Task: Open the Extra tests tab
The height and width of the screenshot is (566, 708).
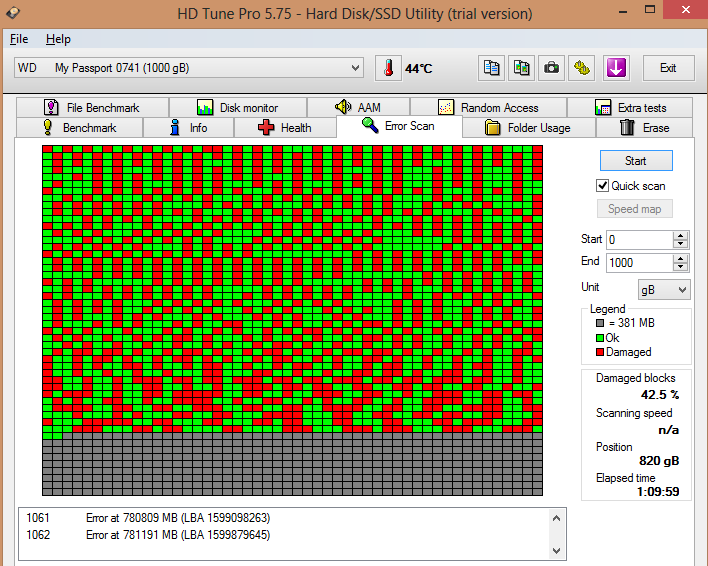Action: (x=630, y=107)
